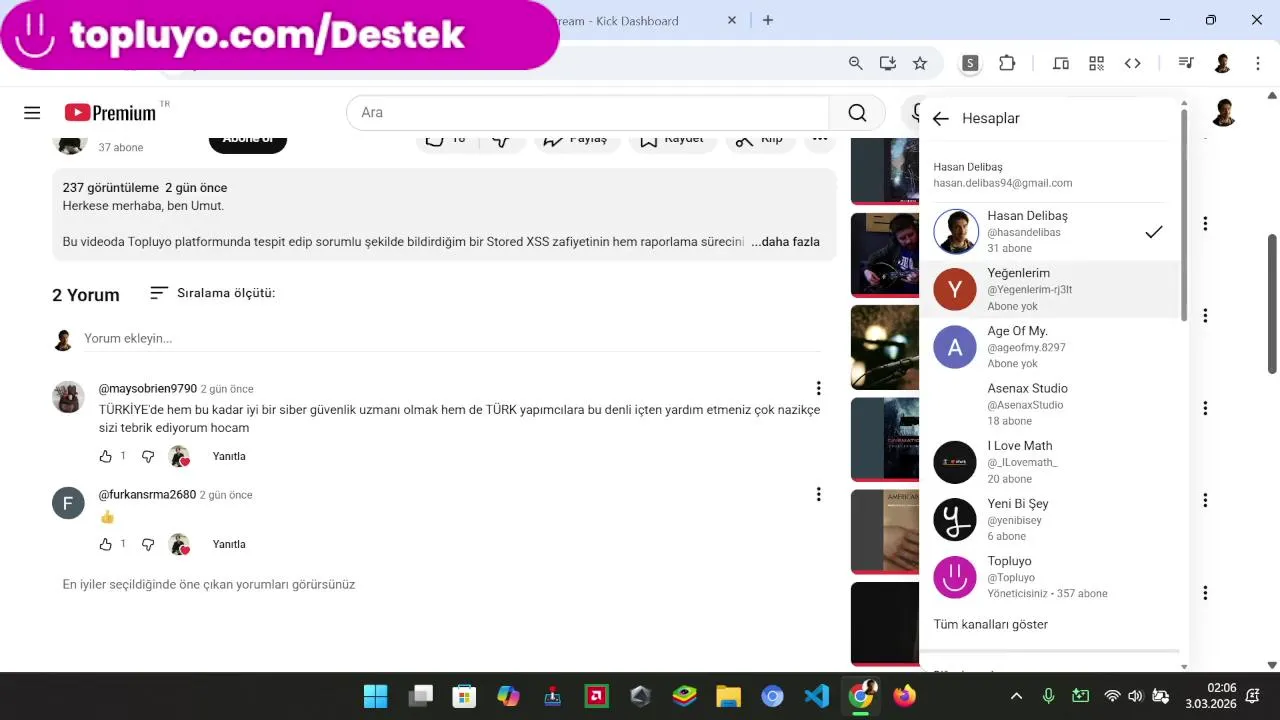This screenshot has width=1280, height=720.
Task: Click the Yorum ekleyin comment field
Action: coord(450,338)
